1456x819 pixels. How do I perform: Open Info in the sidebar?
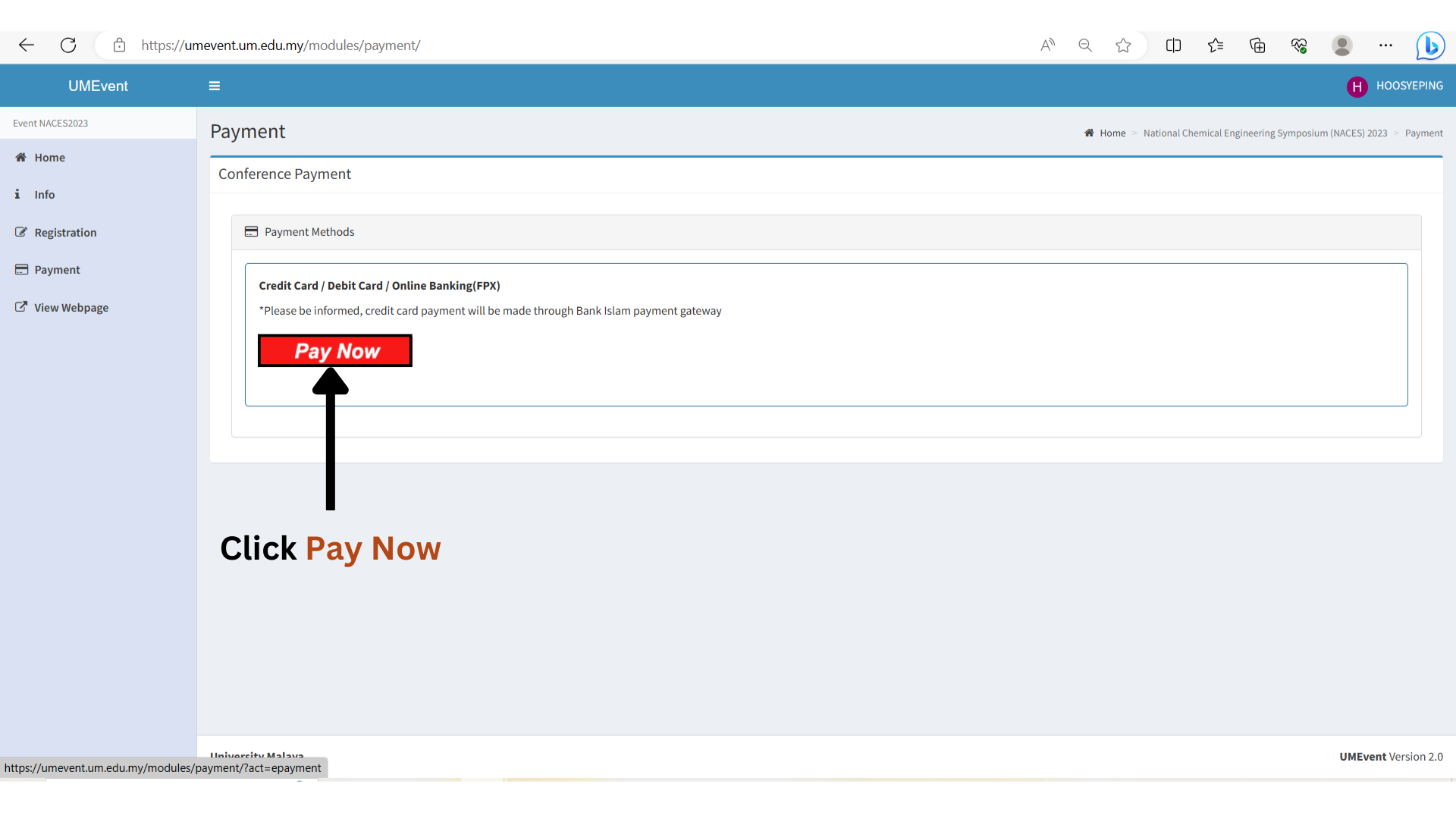point(44,195)
